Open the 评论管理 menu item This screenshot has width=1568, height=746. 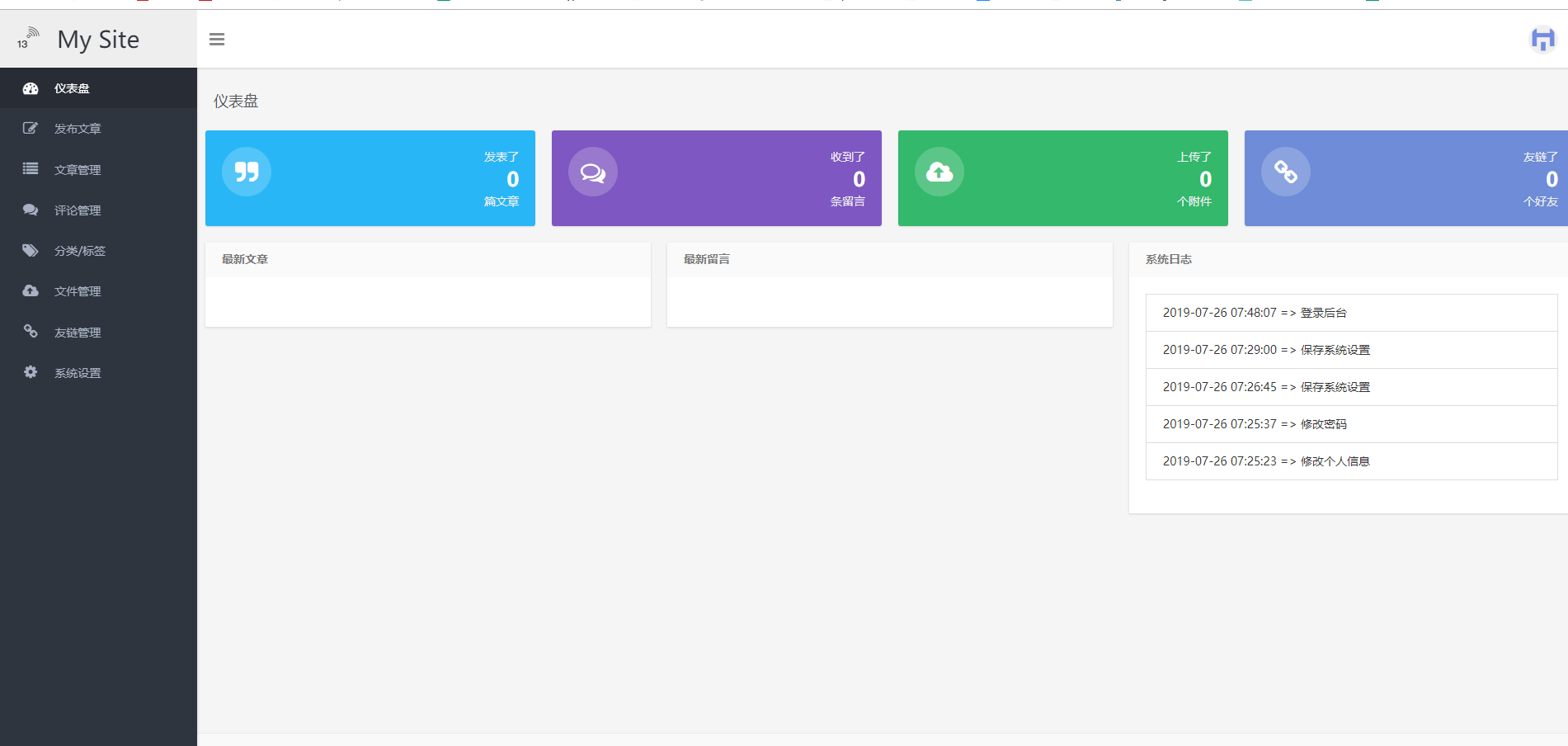(78, 210)
